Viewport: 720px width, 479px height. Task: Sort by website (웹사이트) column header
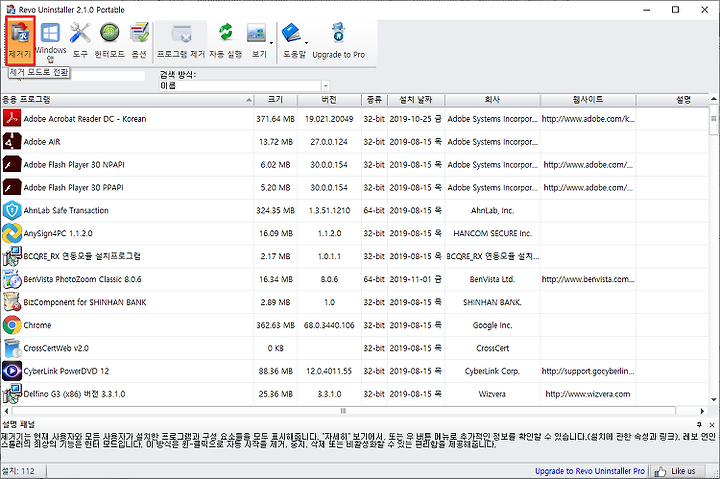click(x=588, y=100)
